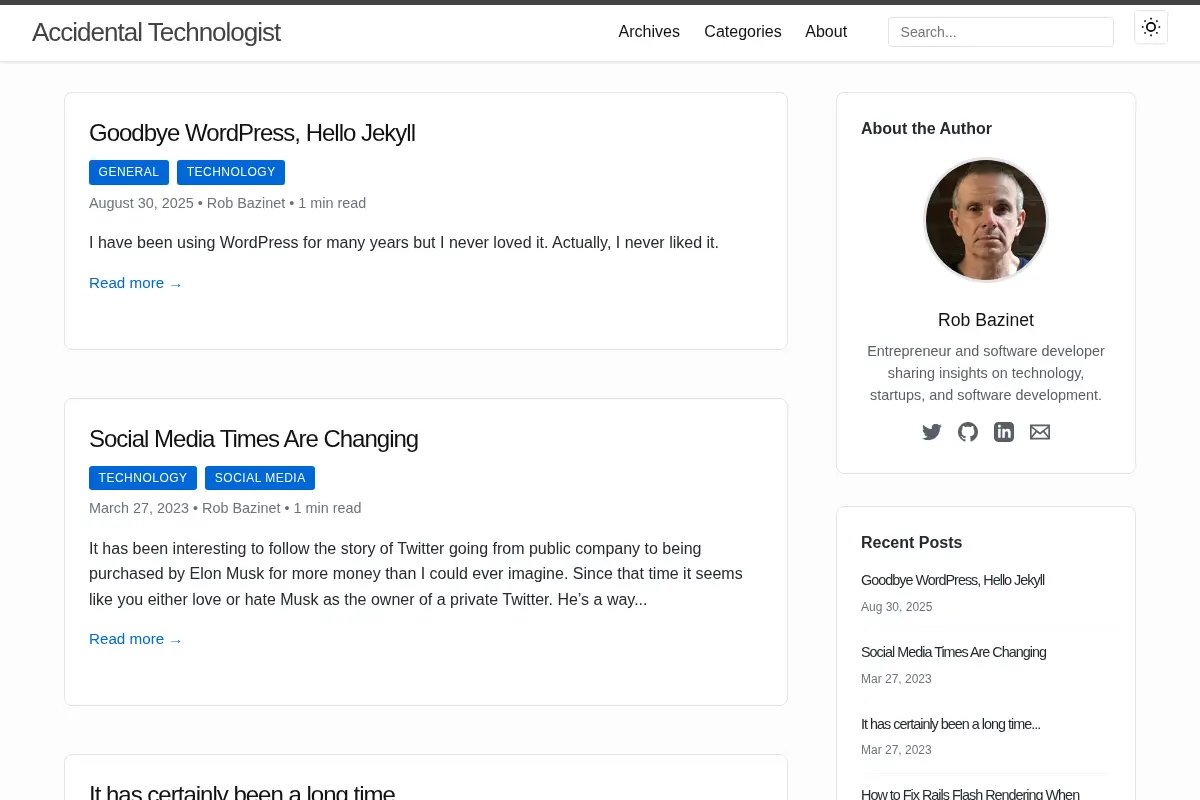Open recent post It has certainly been a long time
Screen dimensions: 1200x800
(x=950, y=724)
